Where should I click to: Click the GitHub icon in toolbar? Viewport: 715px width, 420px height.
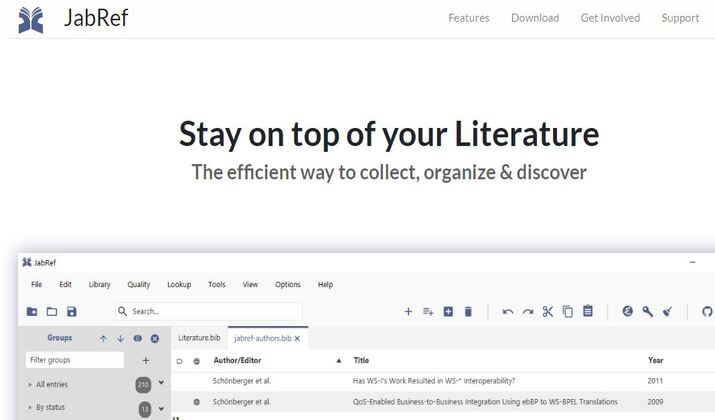[707, 311]
